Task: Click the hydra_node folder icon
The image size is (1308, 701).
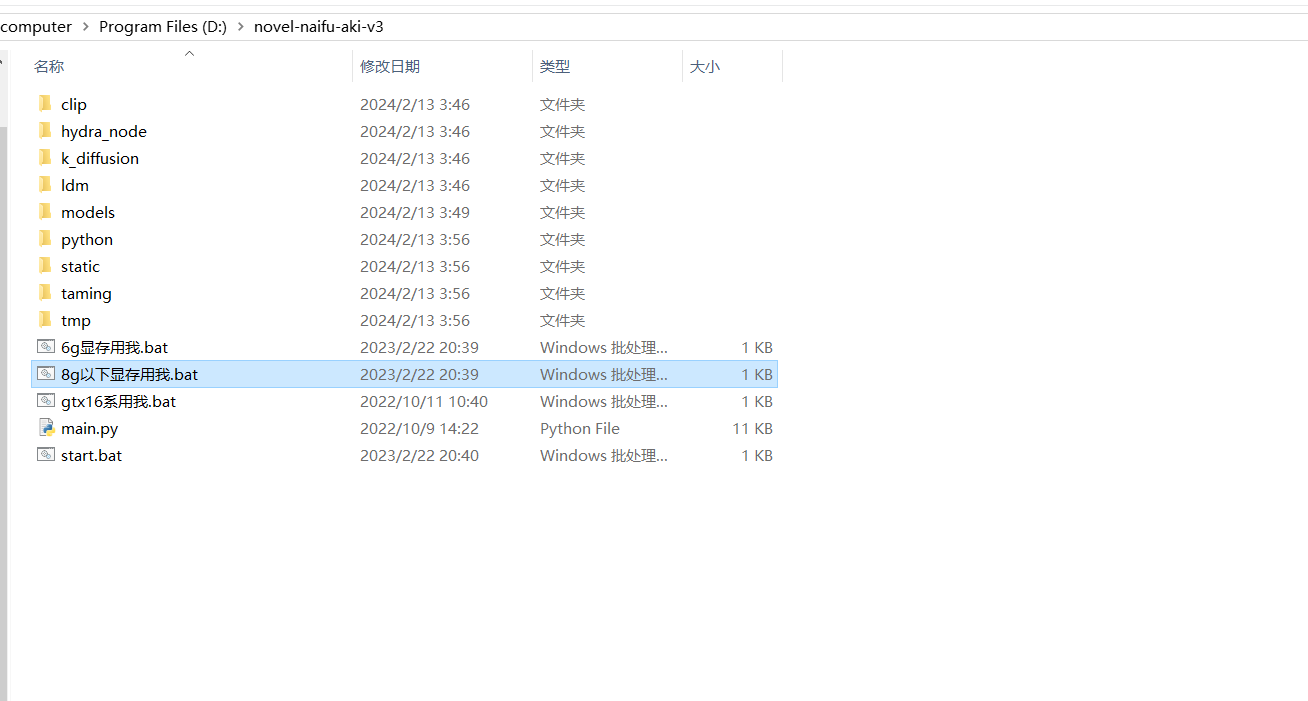Action: (45, 131)
